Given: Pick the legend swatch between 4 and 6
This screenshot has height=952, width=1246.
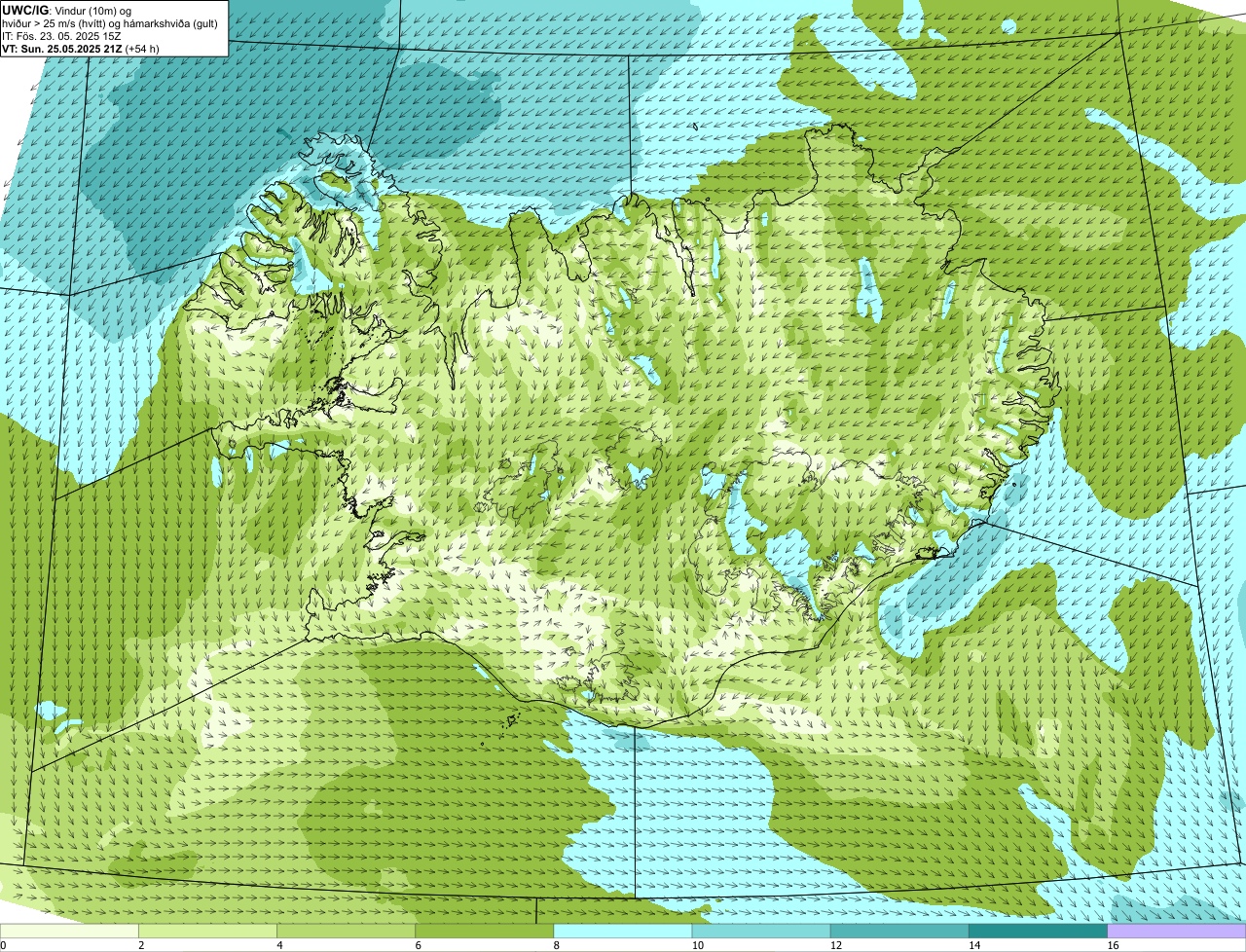Looking at the screenshot, I should 347,932.
